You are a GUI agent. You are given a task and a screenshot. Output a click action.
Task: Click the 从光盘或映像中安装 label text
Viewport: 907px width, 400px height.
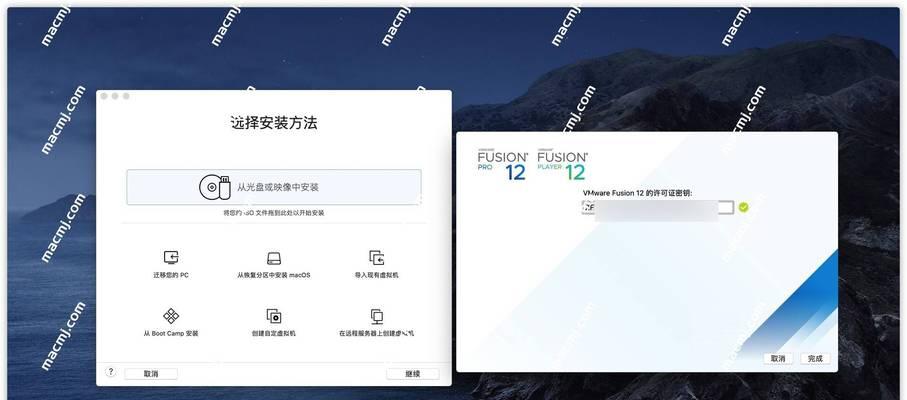278,187
